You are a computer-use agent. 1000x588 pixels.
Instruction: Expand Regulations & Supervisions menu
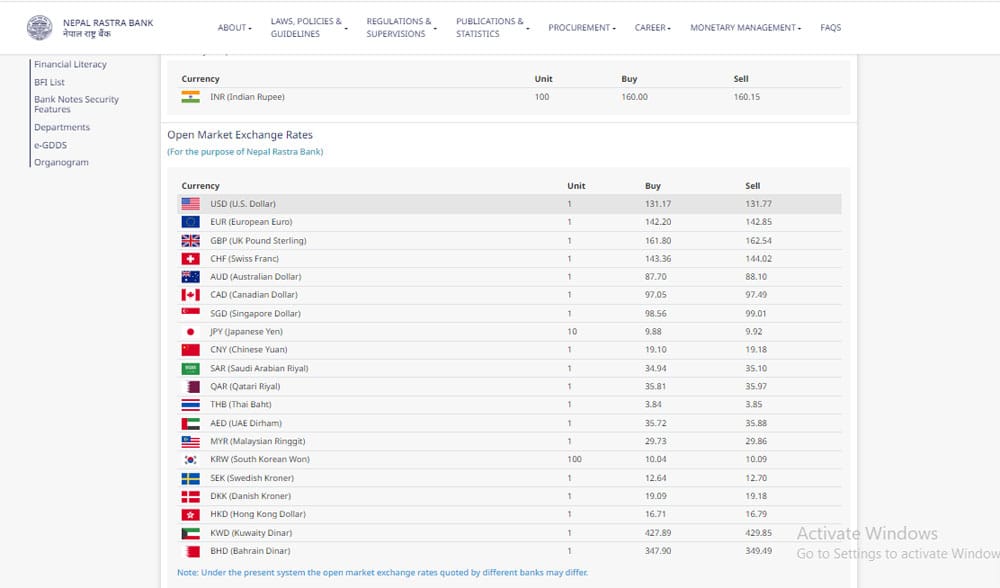401,27
